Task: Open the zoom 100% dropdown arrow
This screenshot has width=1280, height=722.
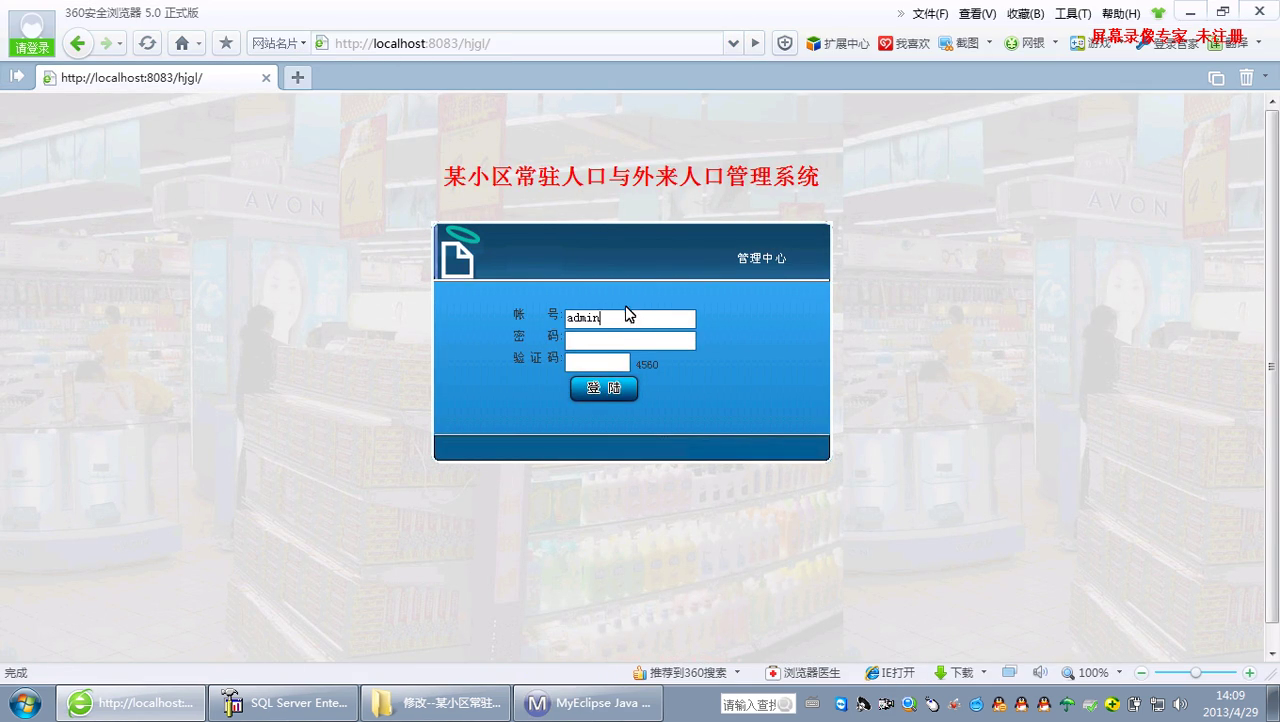Action: coord(1119,673)
